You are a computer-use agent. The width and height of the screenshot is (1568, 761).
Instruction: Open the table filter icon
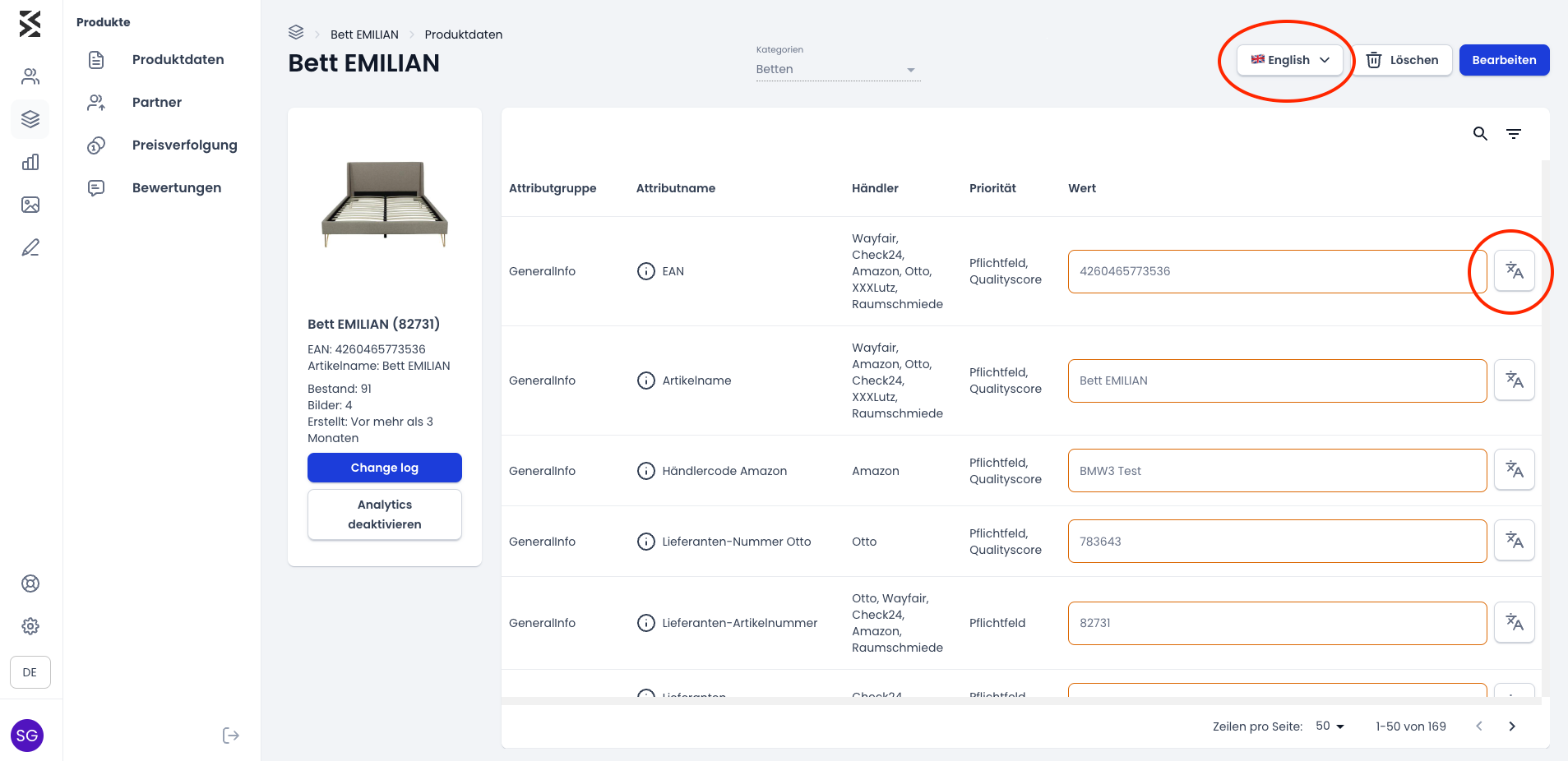point(1514,133)
